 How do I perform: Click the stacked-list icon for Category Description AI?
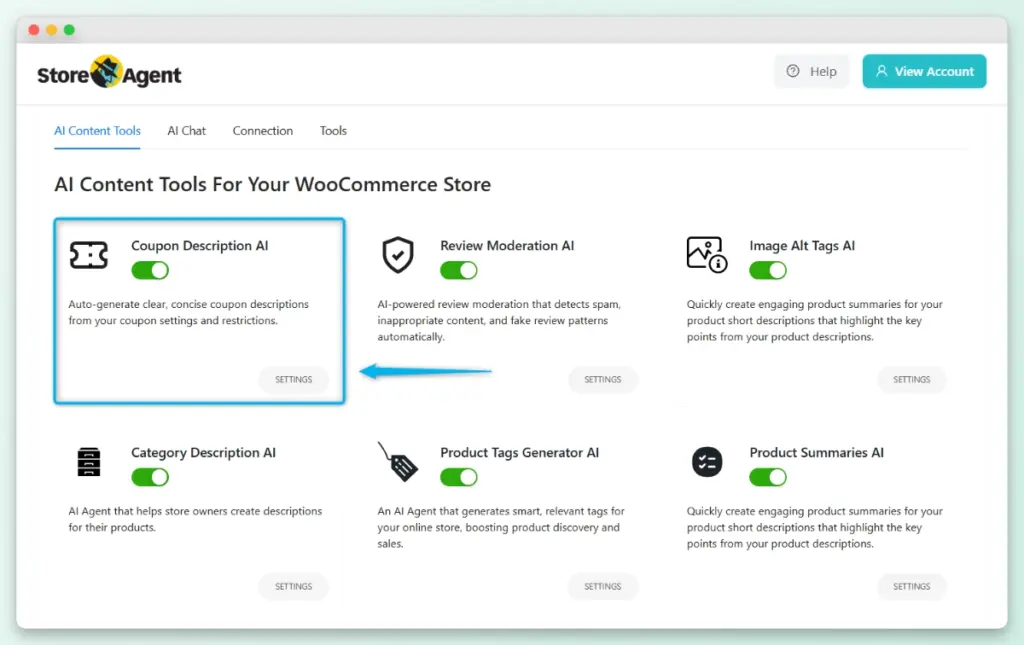89,461
